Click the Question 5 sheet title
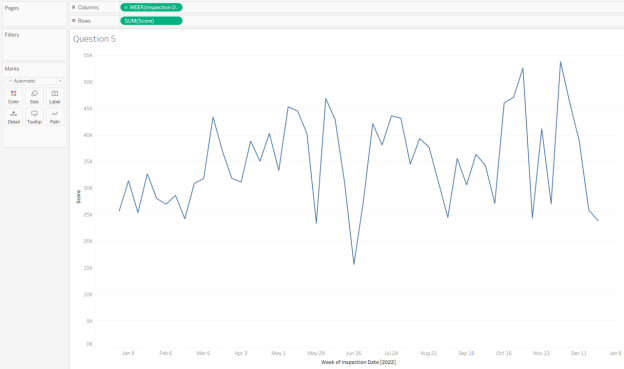This screenshot has width=624, height=369. (x=94, y=39)
